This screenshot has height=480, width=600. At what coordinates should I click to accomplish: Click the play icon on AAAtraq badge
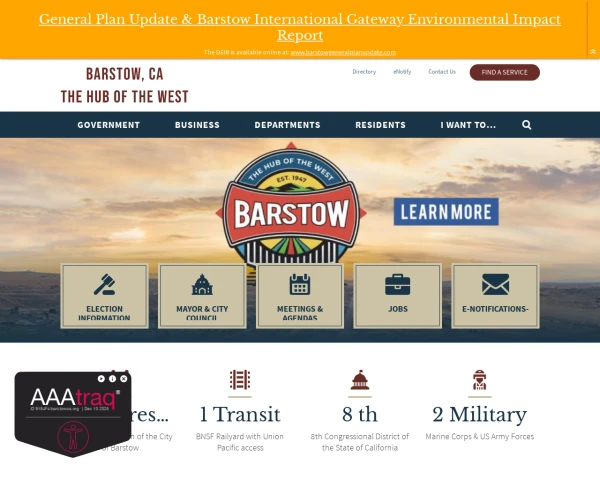click(x=101, y=379)
